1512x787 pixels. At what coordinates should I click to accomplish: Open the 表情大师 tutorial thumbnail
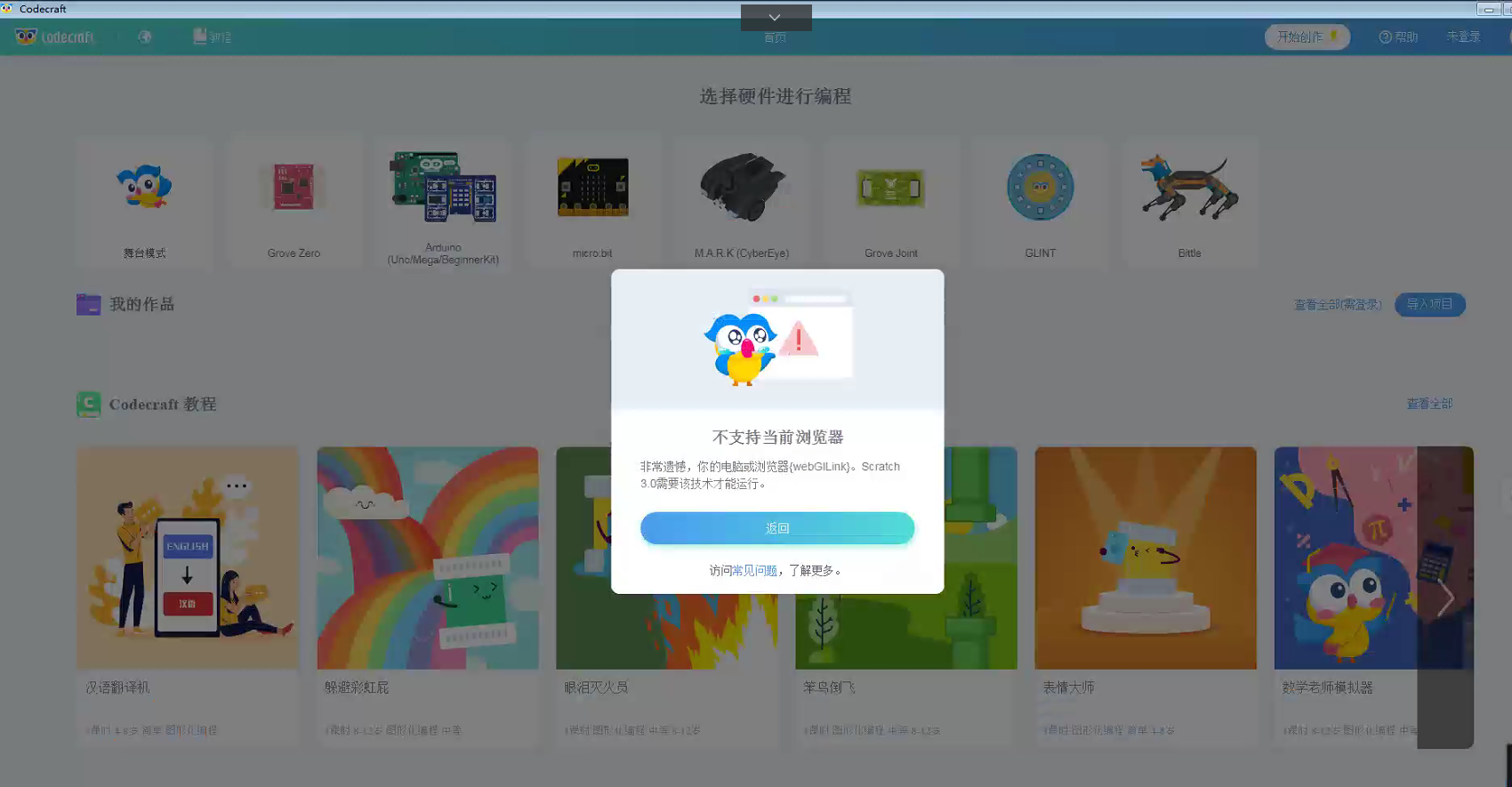[x=1146, y=558]
